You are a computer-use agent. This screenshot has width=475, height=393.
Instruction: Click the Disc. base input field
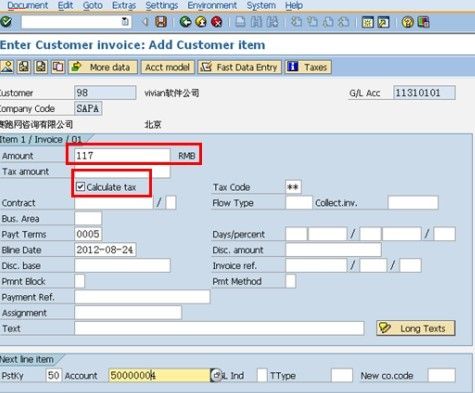(x=122, y=265)
